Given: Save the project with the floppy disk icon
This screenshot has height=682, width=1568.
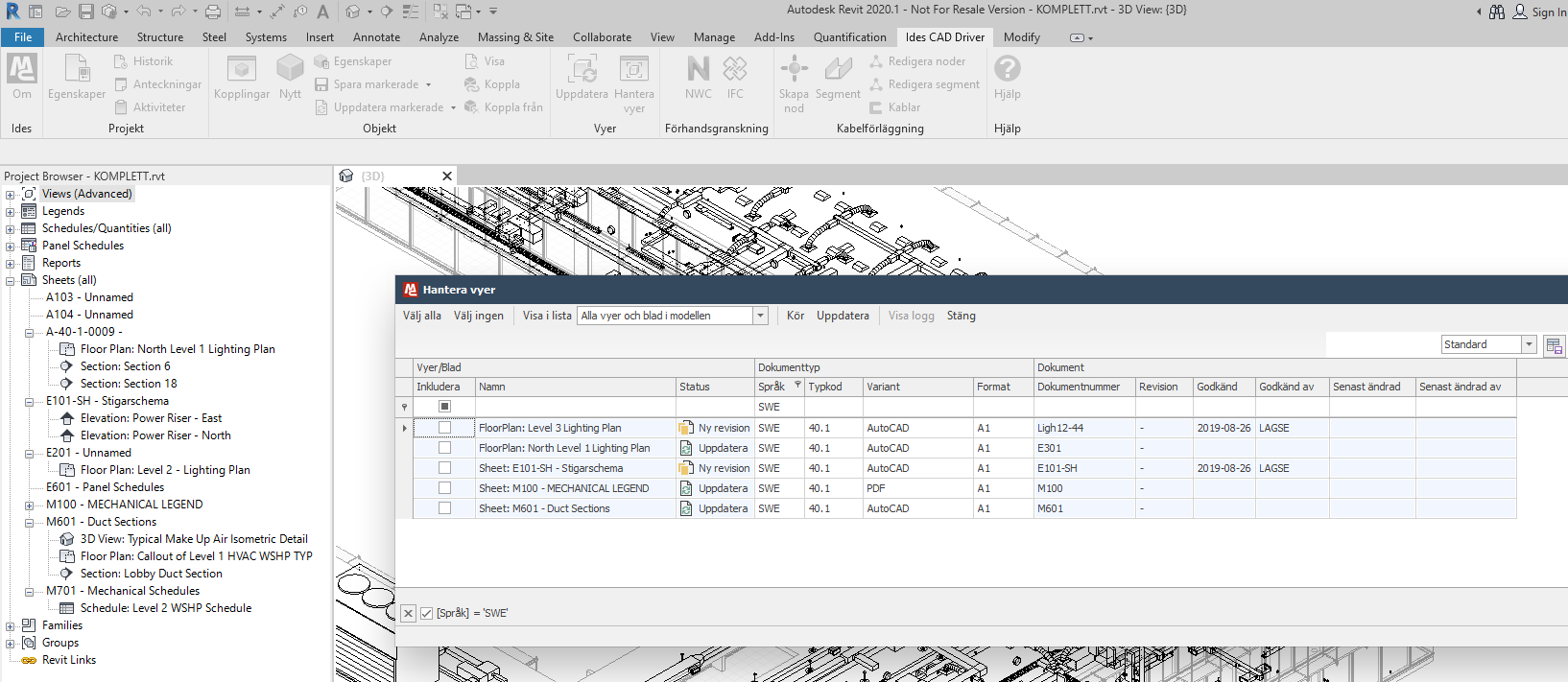Looking at the screenshot, I should (86, 12).
